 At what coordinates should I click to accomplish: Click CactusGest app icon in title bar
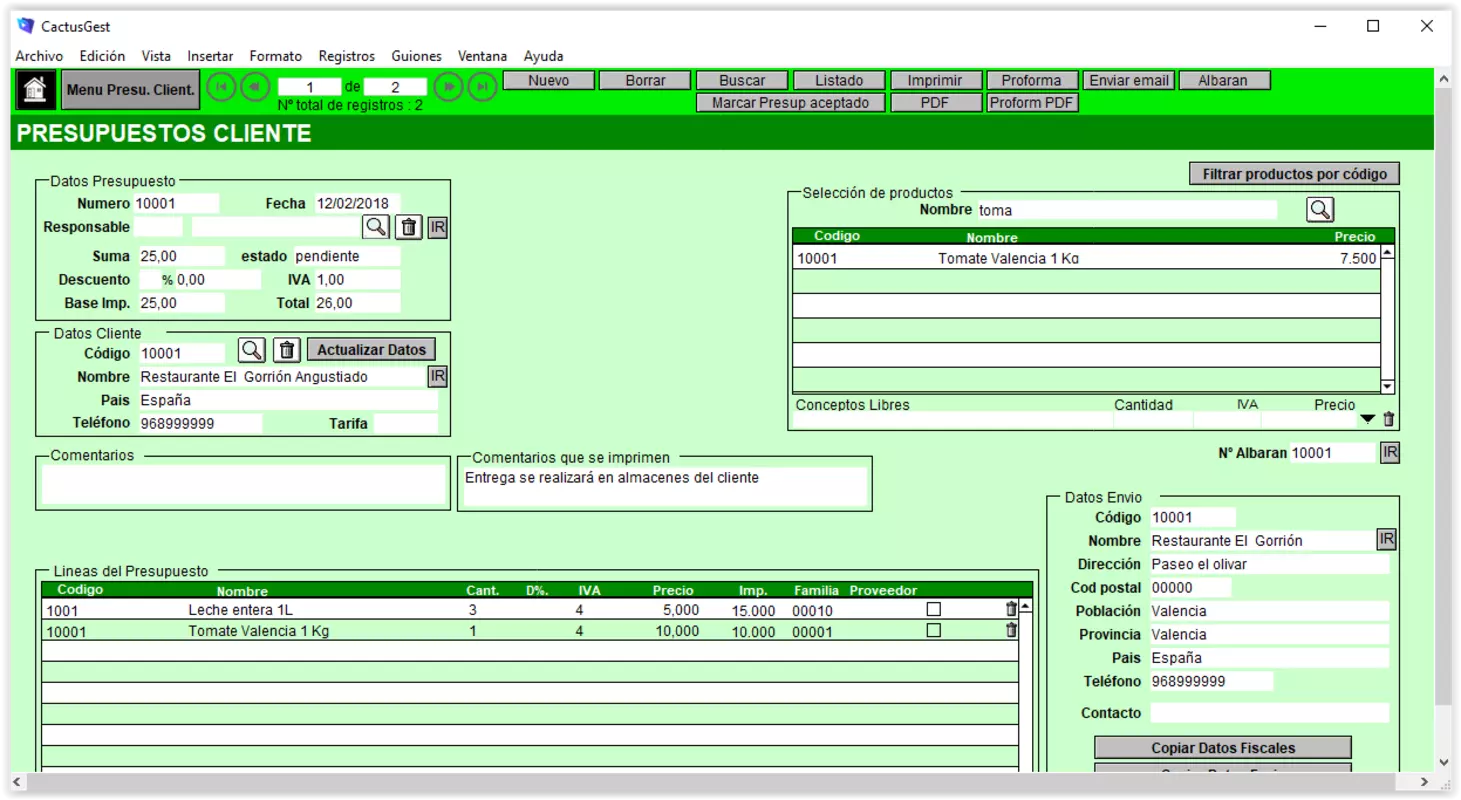click(x=26, y=26)
